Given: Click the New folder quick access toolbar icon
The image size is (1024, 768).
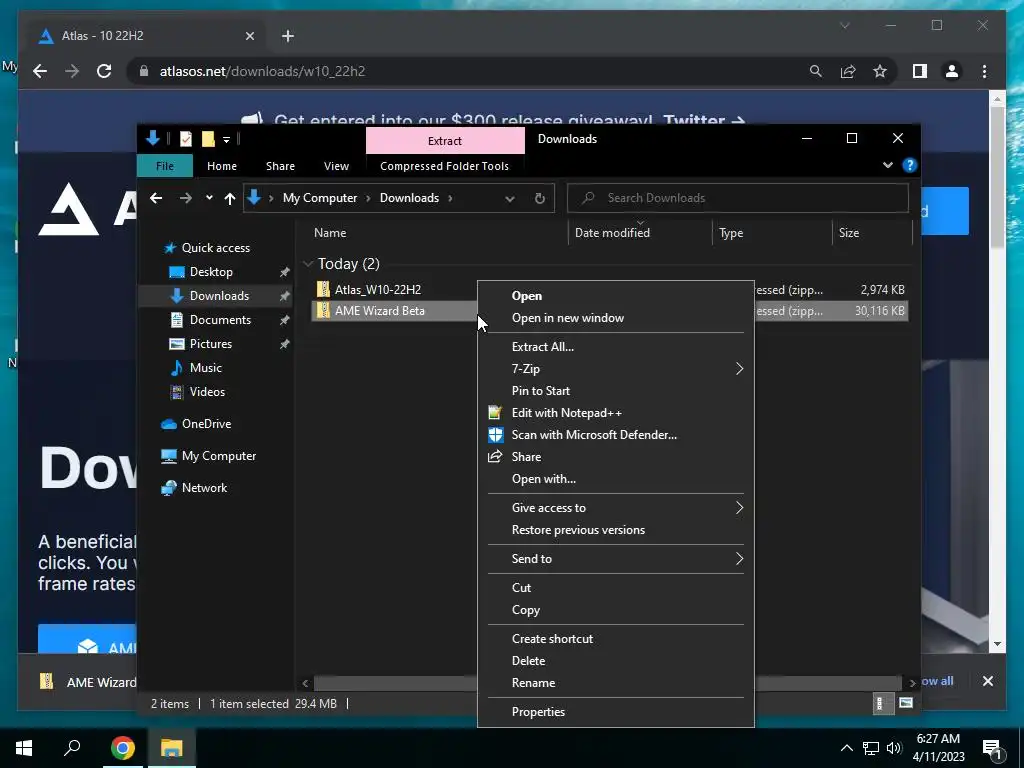Looking at the screenshot, I should point(208,139).
